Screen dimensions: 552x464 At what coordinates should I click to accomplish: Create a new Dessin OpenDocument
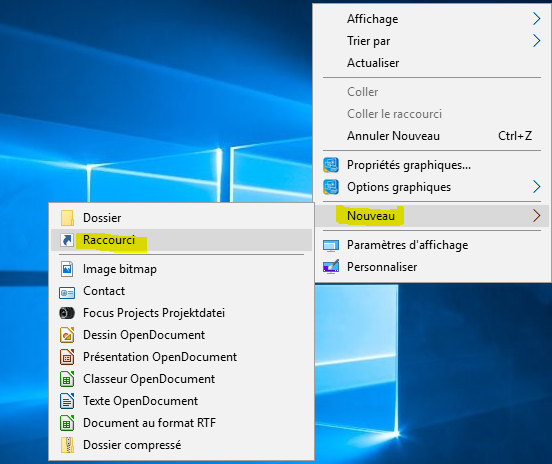[181, 335]
